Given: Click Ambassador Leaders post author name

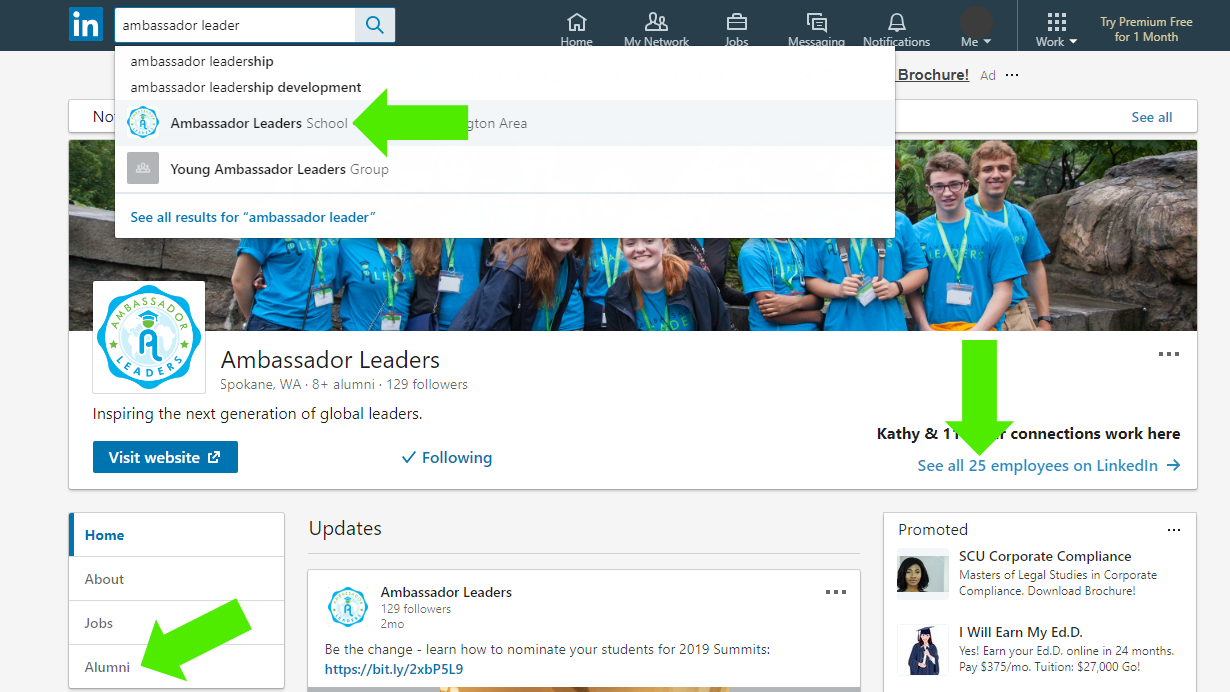Looking at the screenshot, I should tap(446, 592).
